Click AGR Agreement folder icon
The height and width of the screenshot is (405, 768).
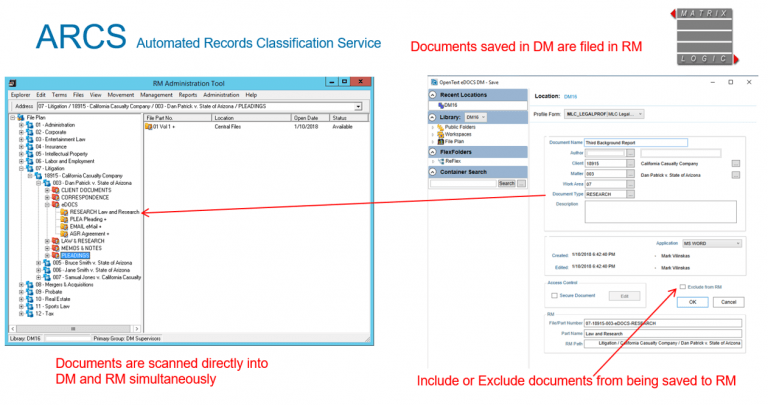point(64,234)
